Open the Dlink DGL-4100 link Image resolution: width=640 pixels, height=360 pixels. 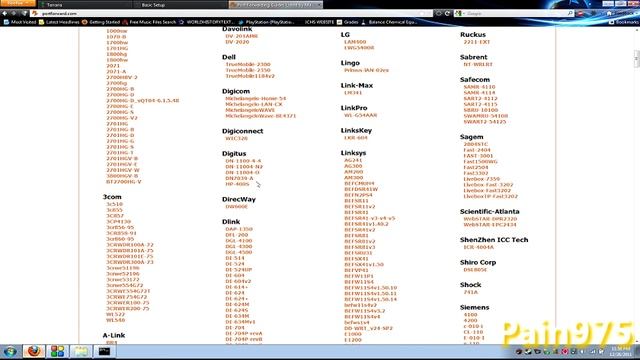239,240
